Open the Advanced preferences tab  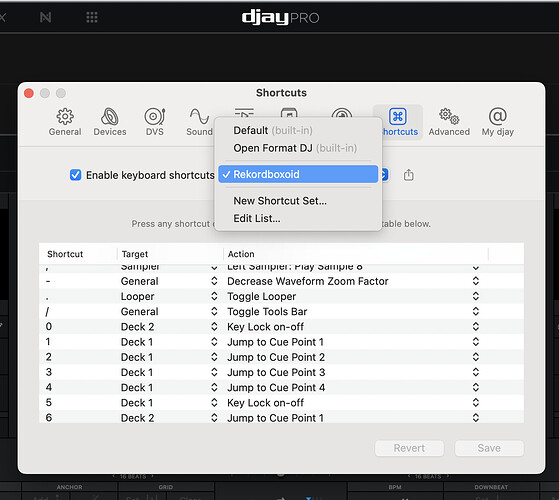(x=449, y=122)
